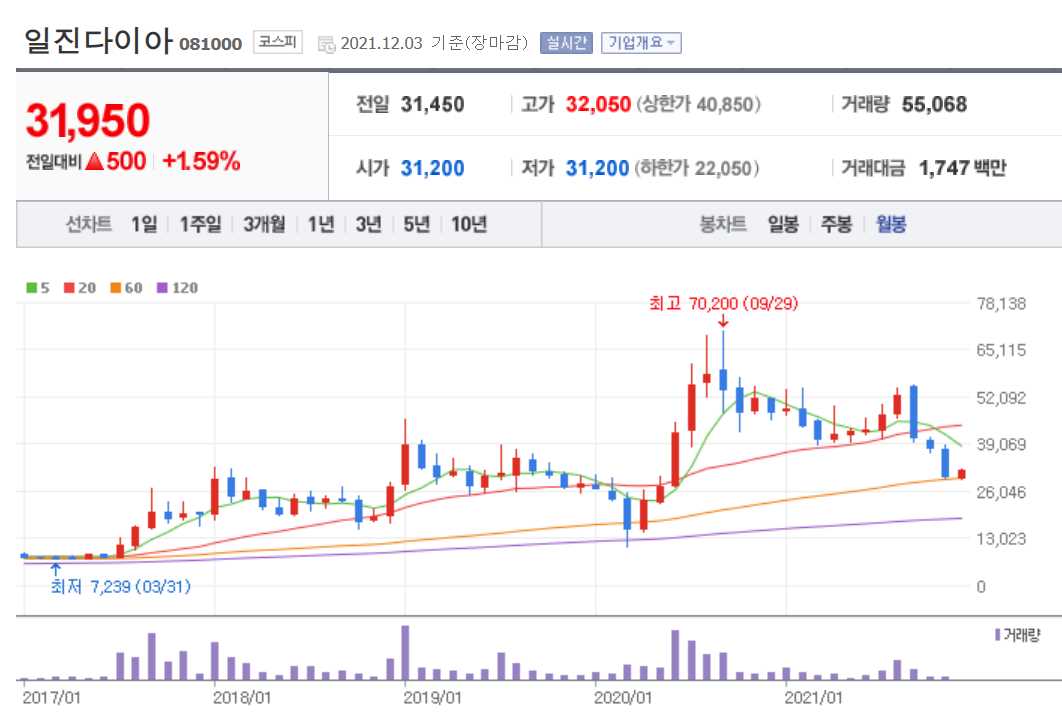Image resolution: width=1062 pixels, height=719 pixels.
Task: Click the 최저 7,239 (03/31) marker
Action: click(121, 586)
